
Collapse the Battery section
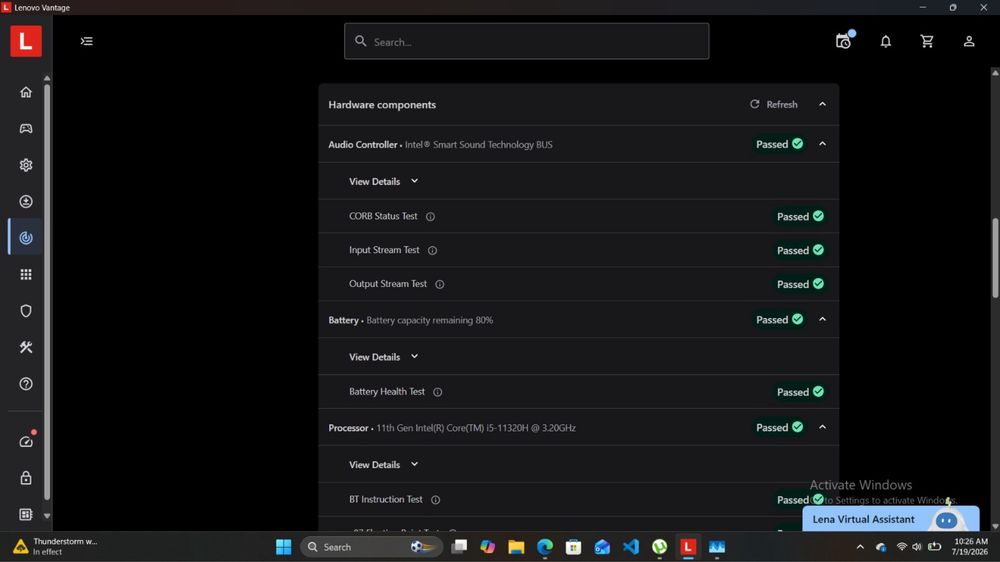(822, 320)
